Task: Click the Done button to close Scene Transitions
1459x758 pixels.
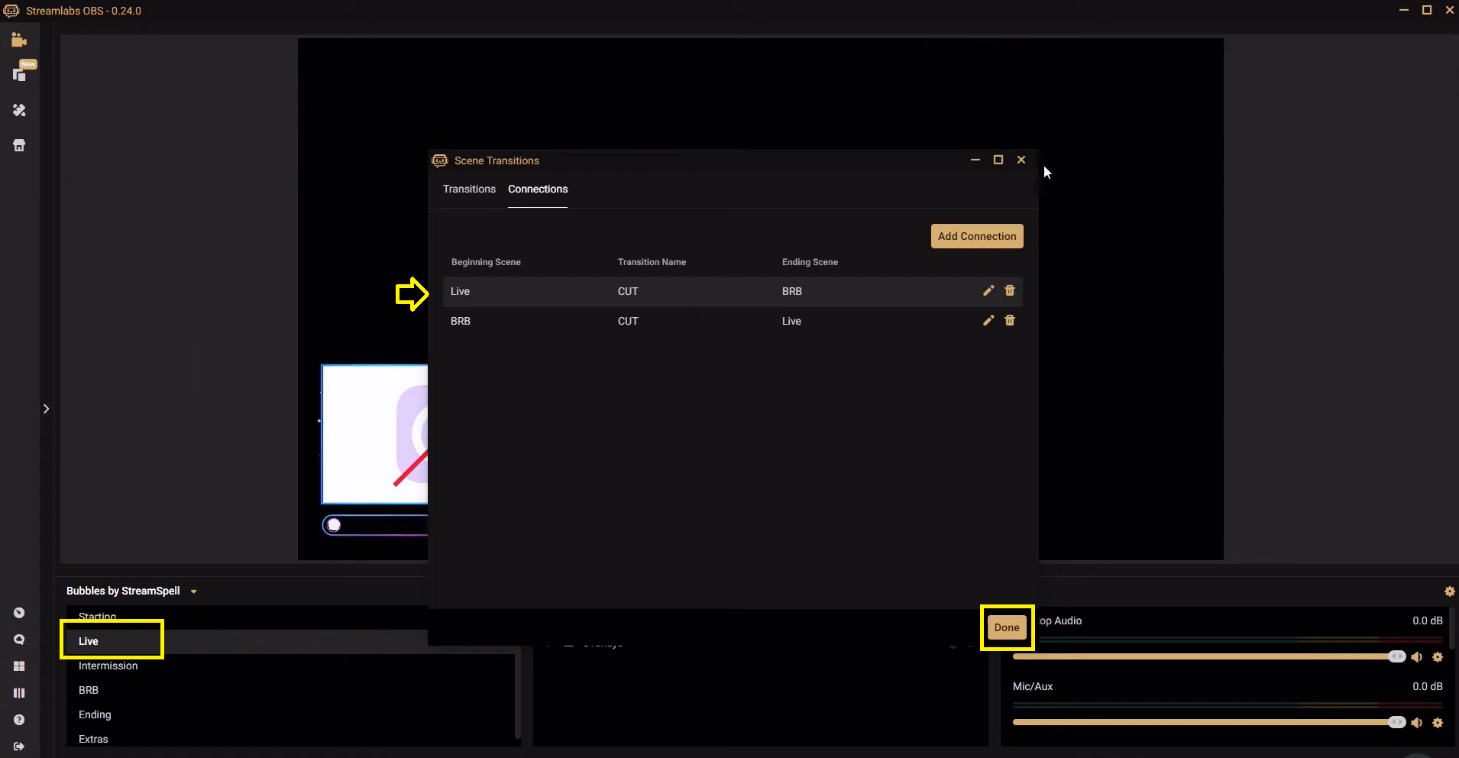Action: click(x=1006, y=627)
